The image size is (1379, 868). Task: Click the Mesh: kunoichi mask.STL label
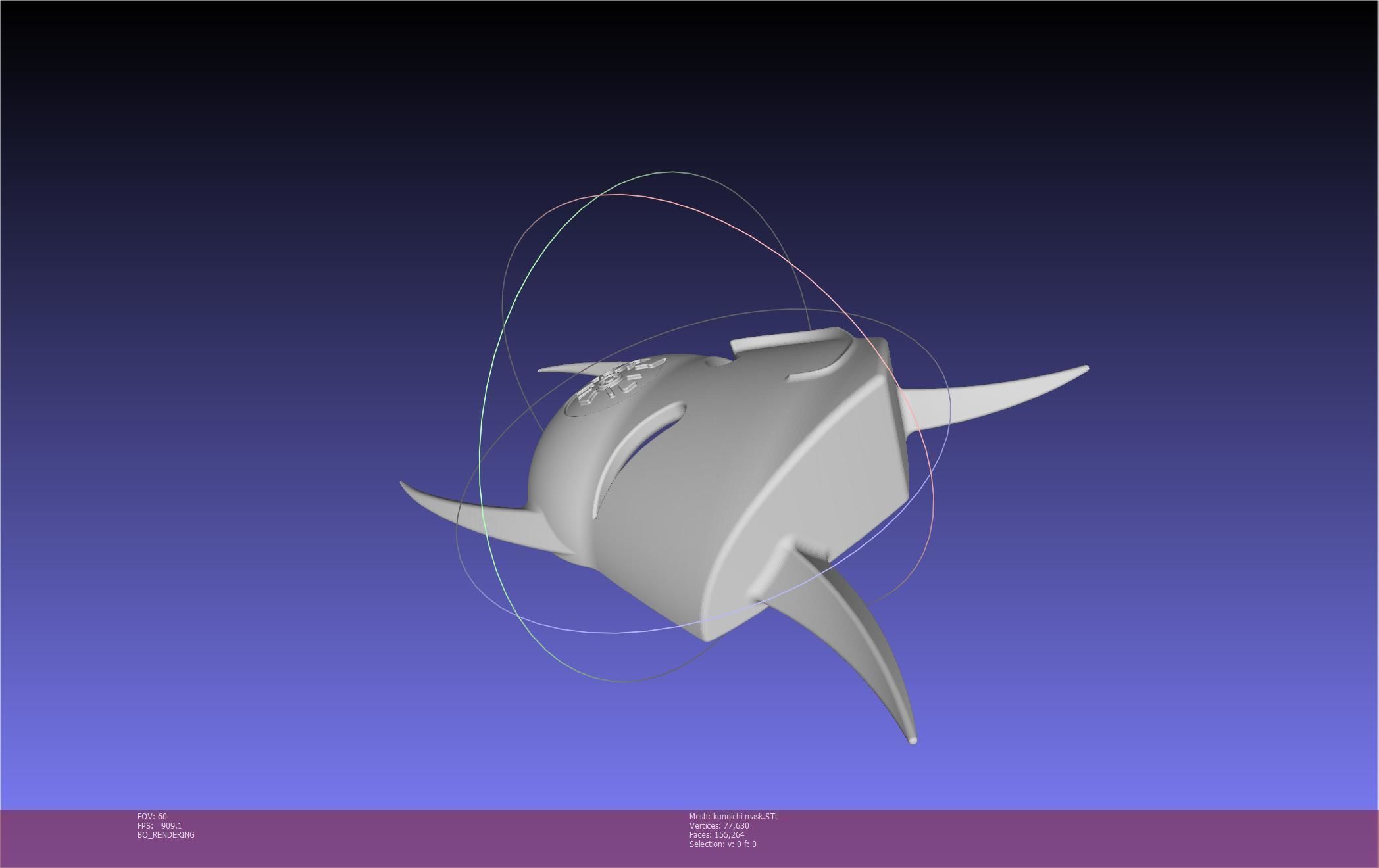pyautogui.click(x=734, y=817)
